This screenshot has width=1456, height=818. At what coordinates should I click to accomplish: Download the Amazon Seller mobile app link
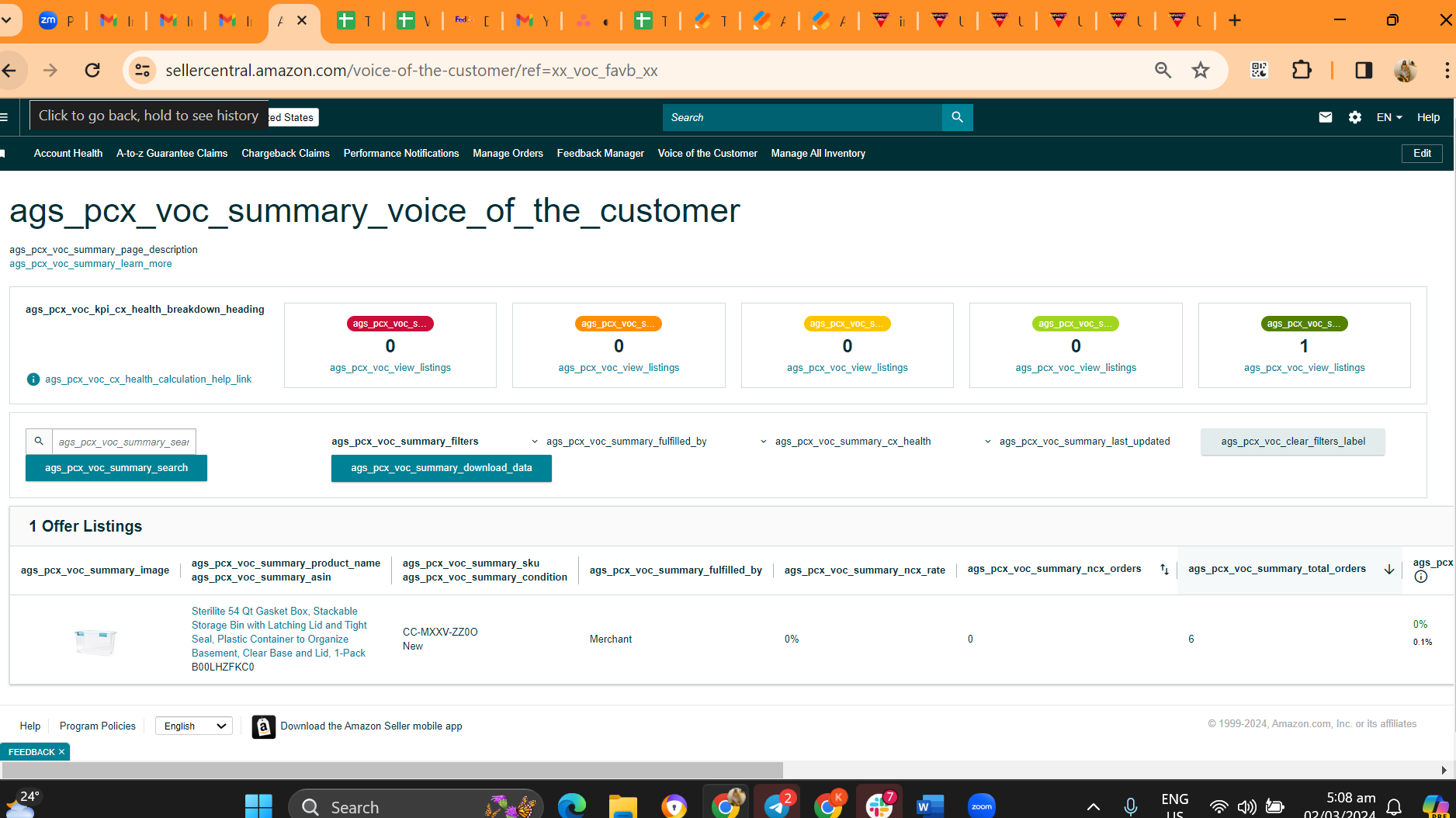click(371, 726)
